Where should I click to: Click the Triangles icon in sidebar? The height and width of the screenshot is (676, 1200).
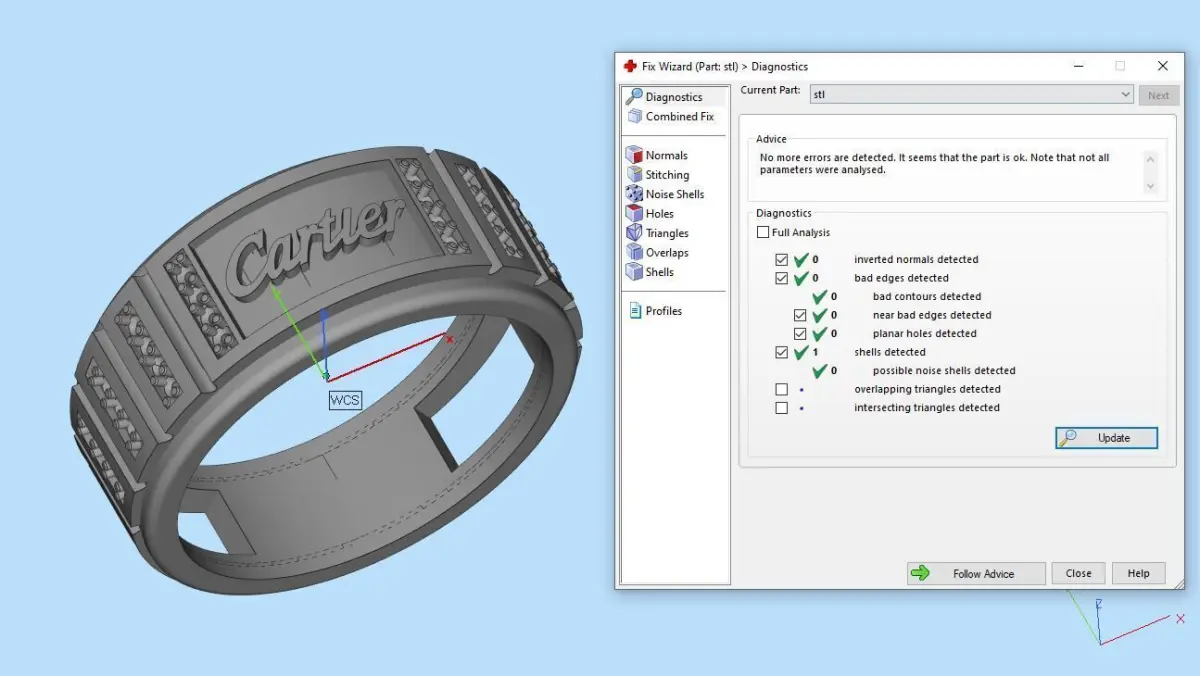click(634, 233)
